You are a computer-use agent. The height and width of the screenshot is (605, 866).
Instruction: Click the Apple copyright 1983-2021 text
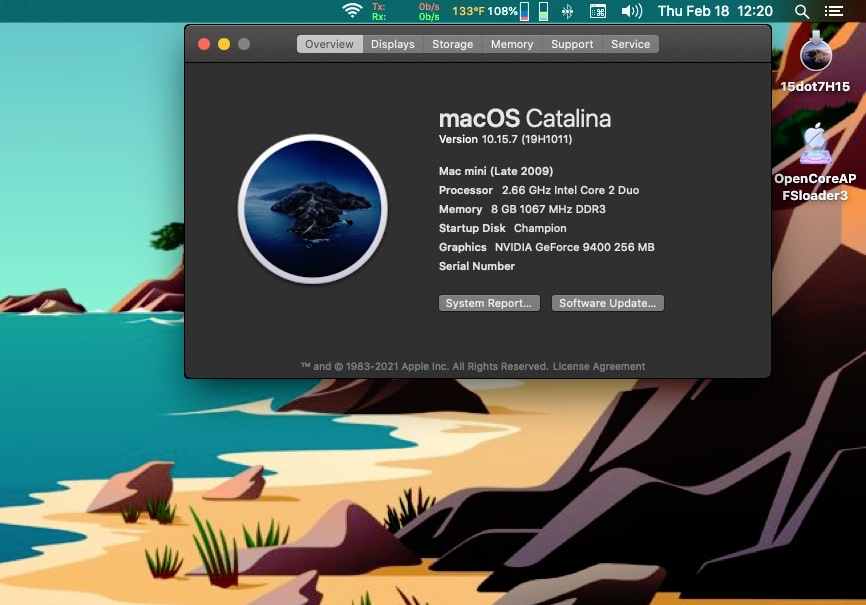click(x=424, y=366)
